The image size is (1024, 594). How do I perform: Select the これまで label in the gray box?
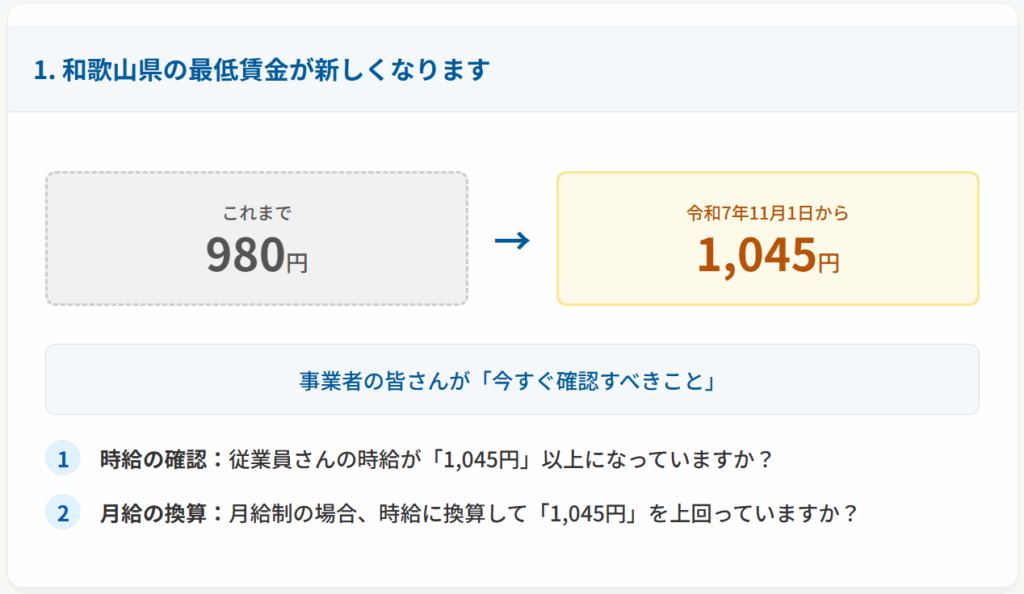[257, 213]
